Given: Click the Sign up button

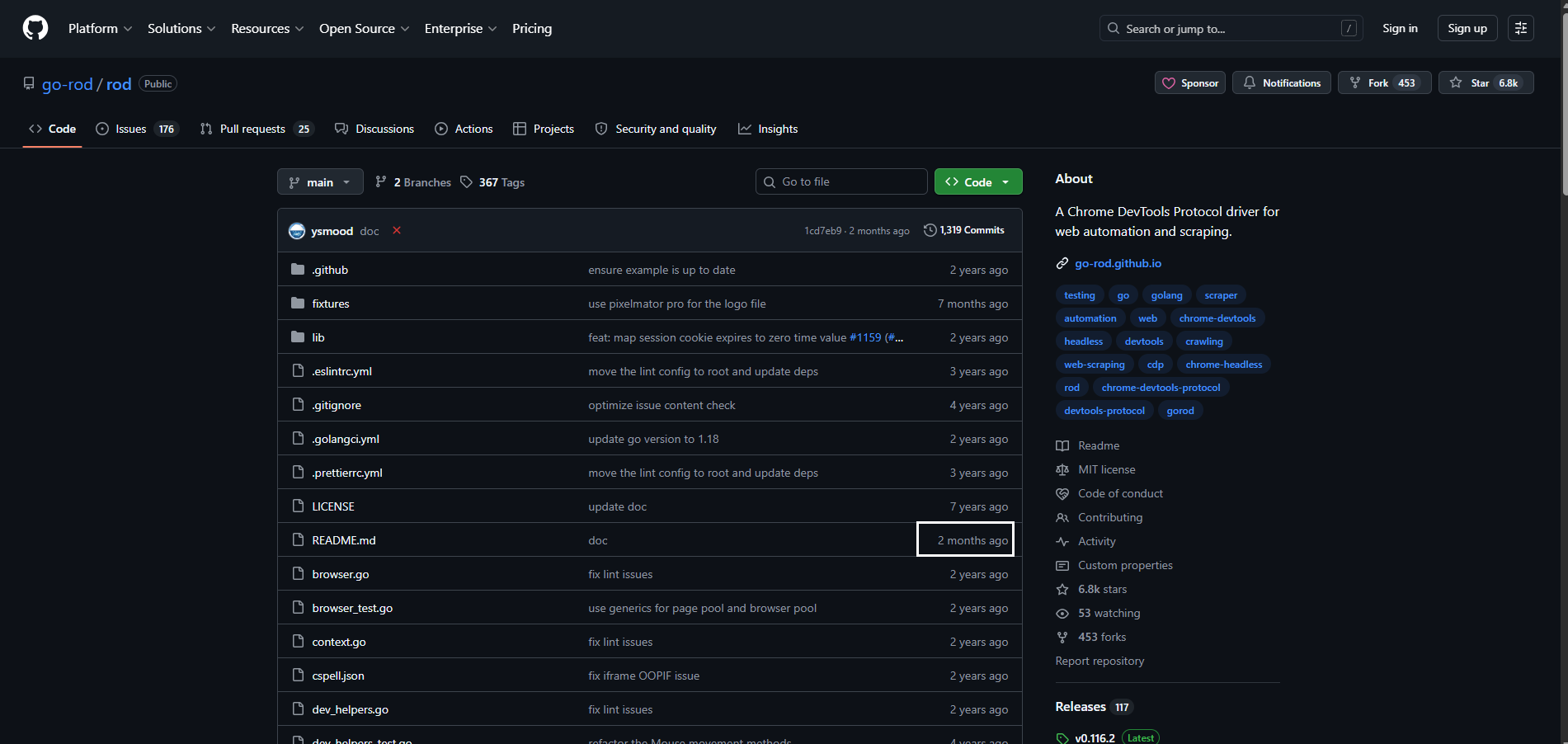Looking at the screenshot, I should (x=1467, y=28).
